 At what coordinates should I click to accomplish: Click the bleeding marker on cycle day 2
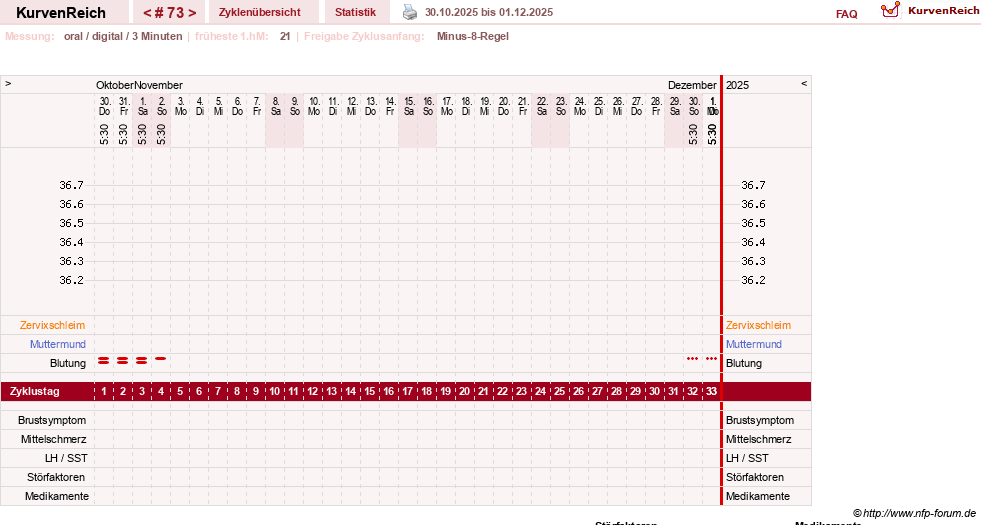point(123,360)
